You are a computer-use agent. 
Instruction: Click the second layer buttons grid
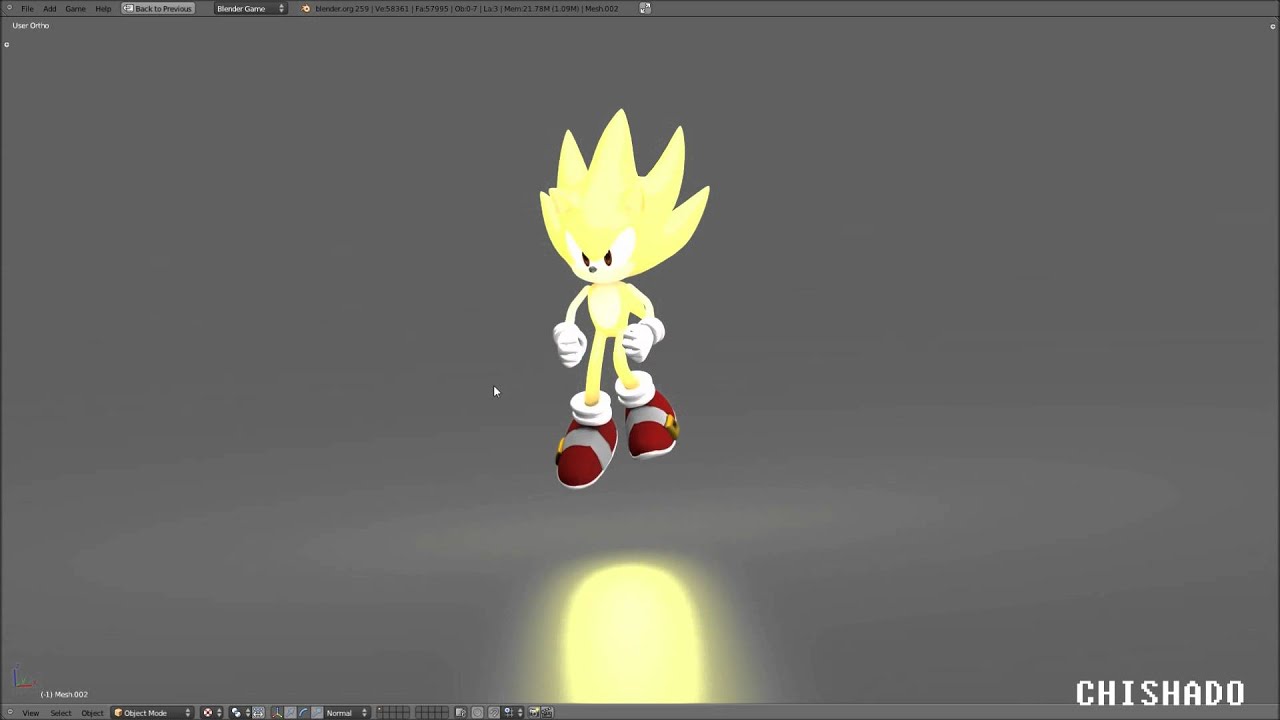432,713
